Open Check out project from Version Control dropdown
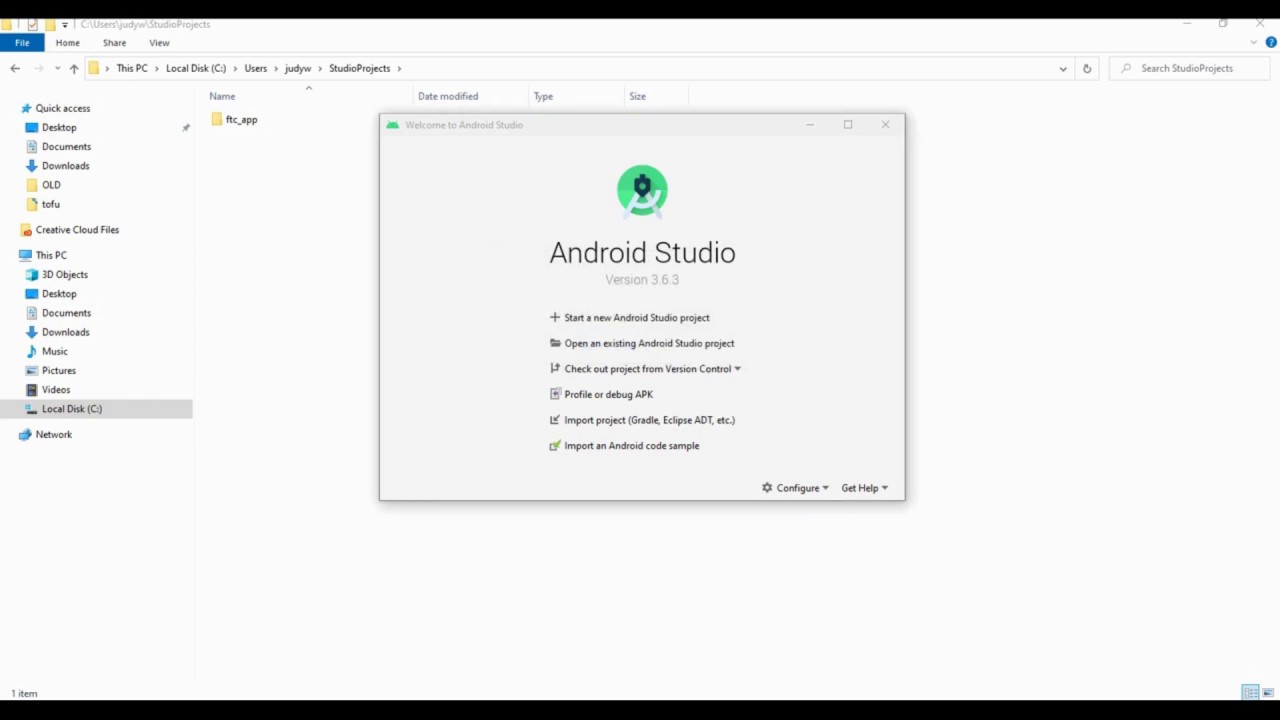Screen dimensions: 1280x720 point(652,368)
